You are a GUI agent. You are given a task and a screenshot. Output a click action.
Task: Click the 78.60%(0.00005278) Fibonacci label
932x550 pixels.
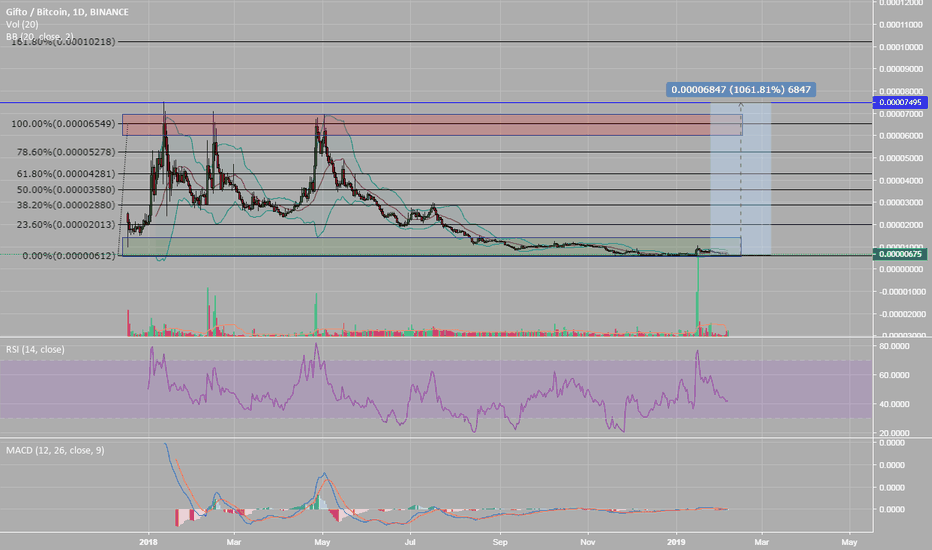tap(66, 152)
